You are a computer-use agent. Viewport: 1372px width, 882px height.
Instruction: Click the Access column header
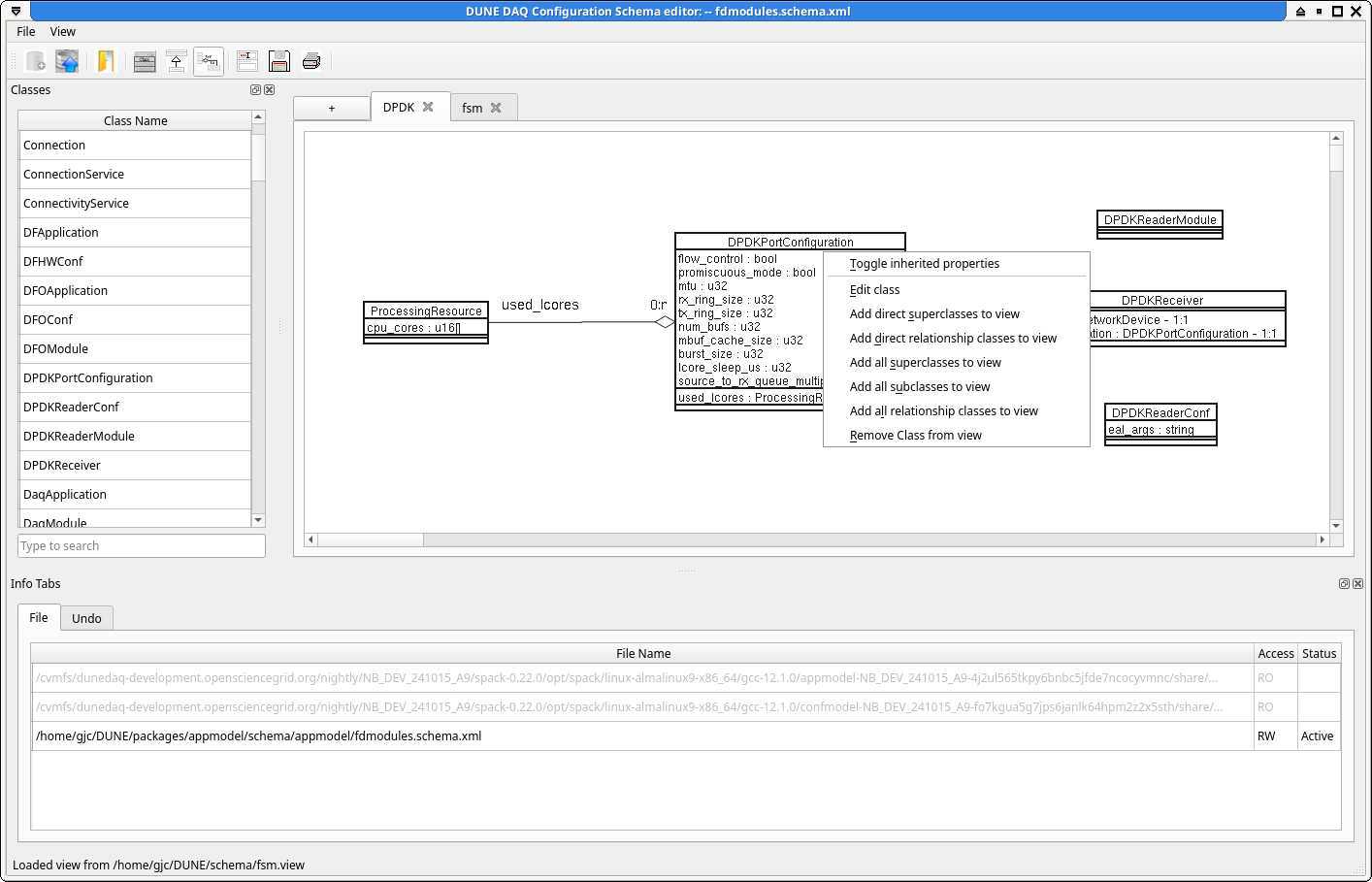click(x=1276, y=654)
